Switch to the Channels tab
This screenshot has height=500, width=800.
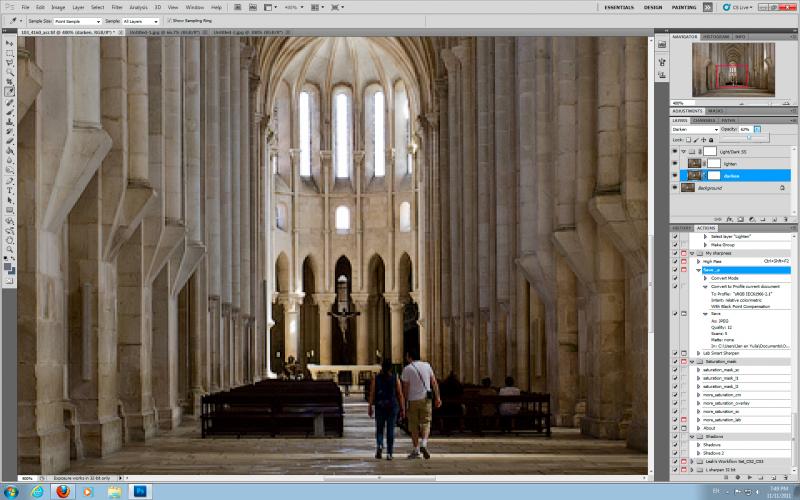click(x=704, y=120)
